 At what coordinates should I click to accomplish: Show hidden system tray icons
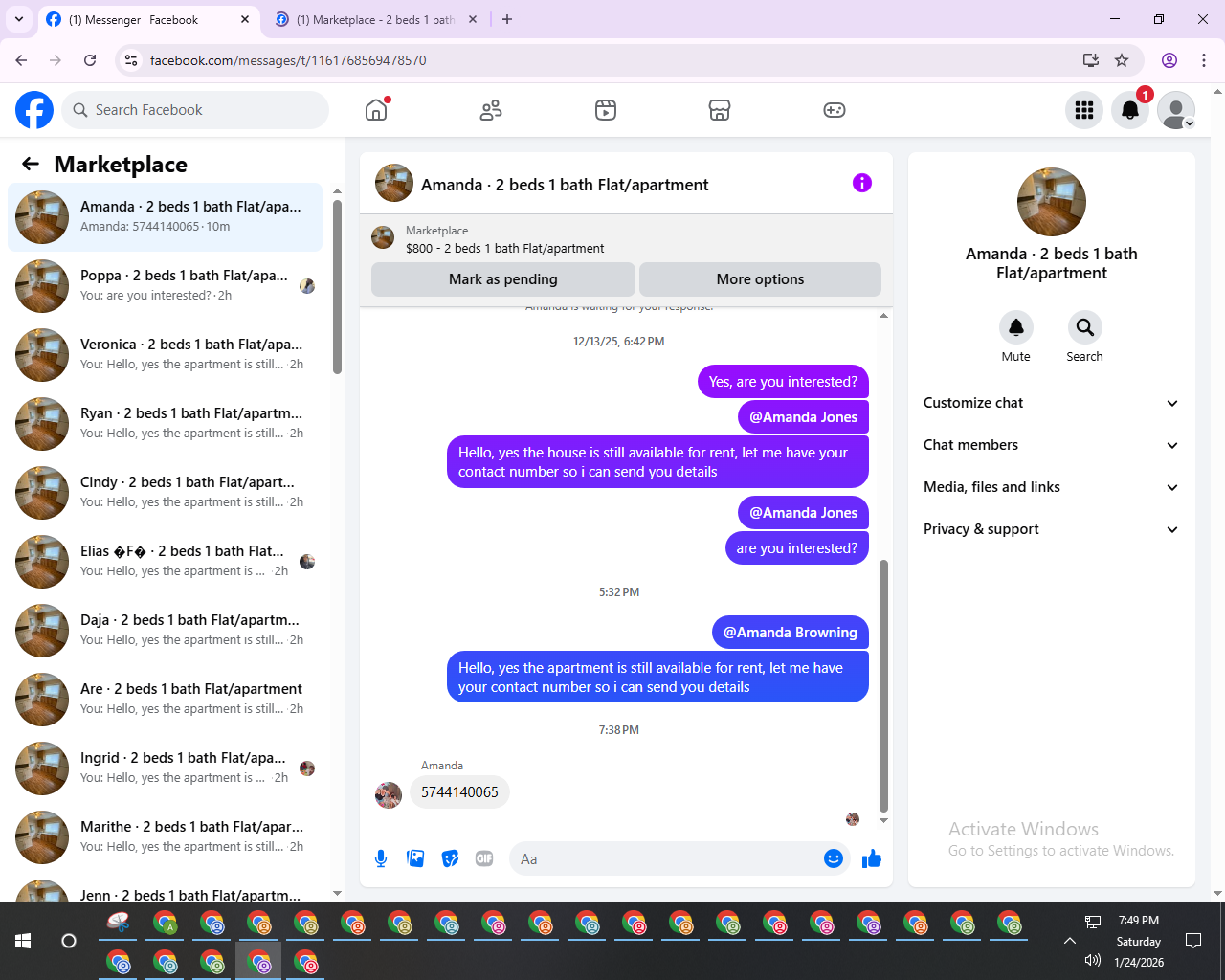[x=1070, y=941]
